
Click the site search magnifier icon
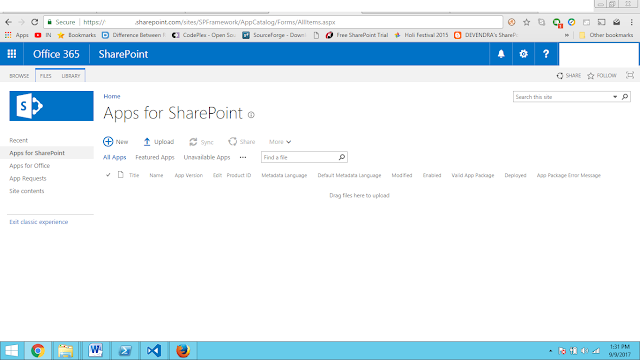point(625,97)
